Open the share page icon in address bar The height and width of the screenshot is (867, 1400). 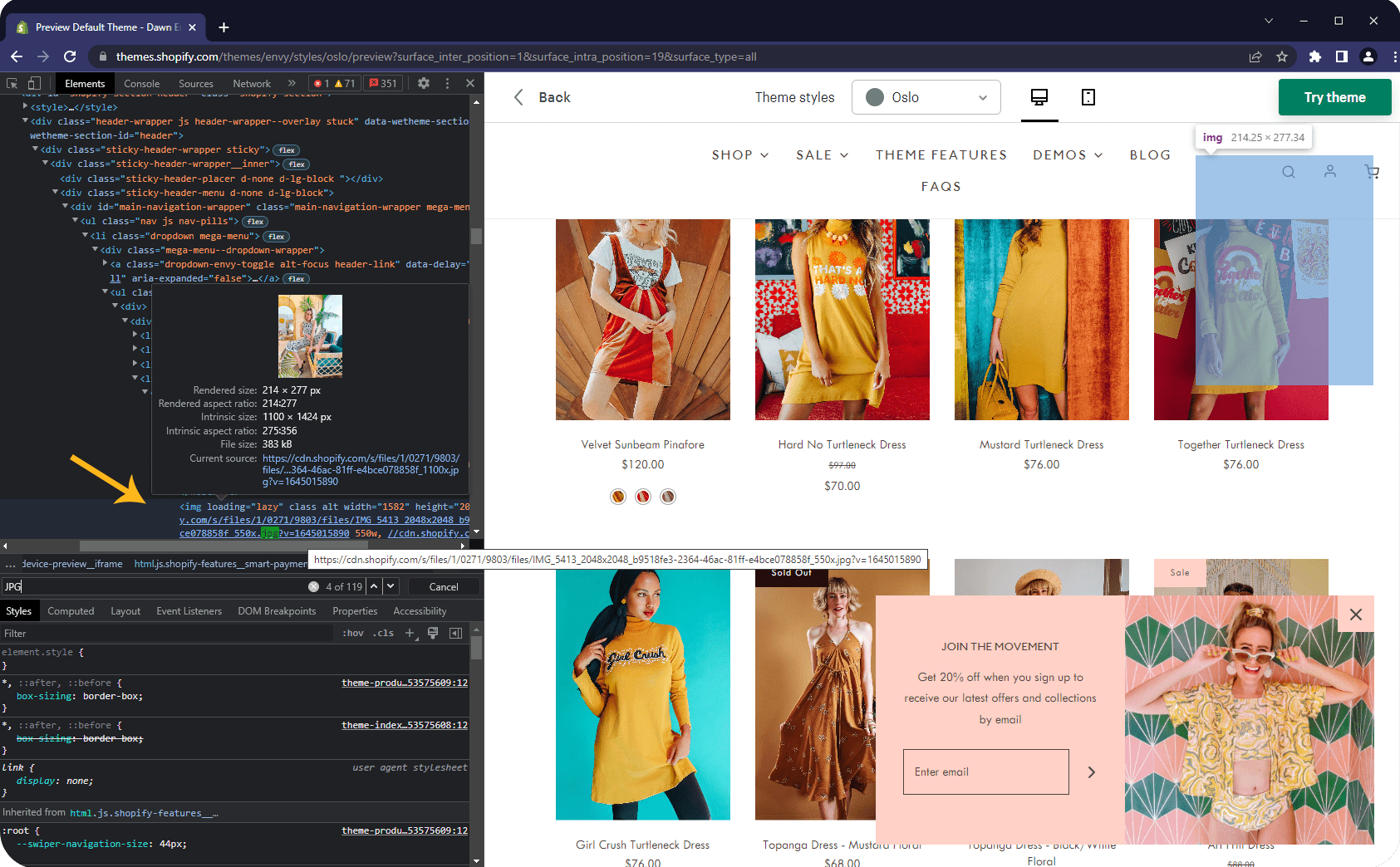pos(1255,56)
